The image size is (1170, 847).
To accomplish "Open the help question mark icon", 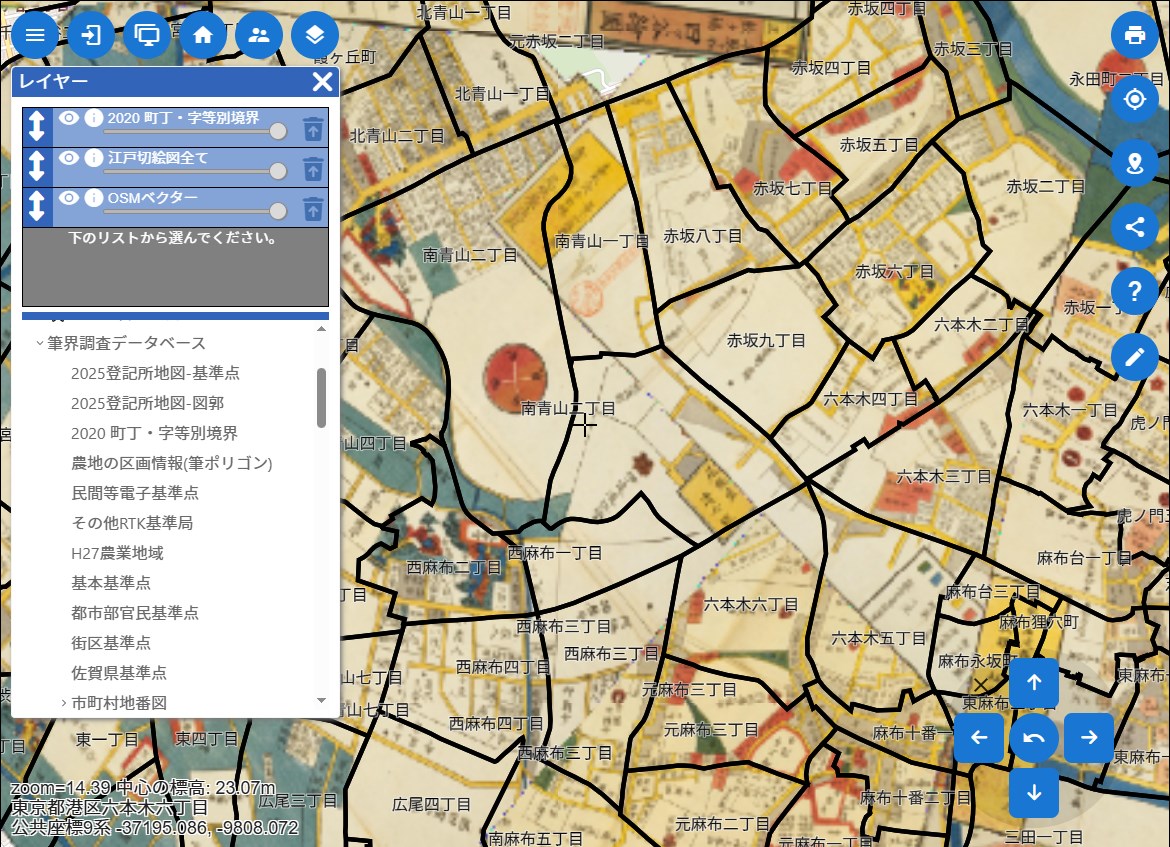I will point(1135,291).
